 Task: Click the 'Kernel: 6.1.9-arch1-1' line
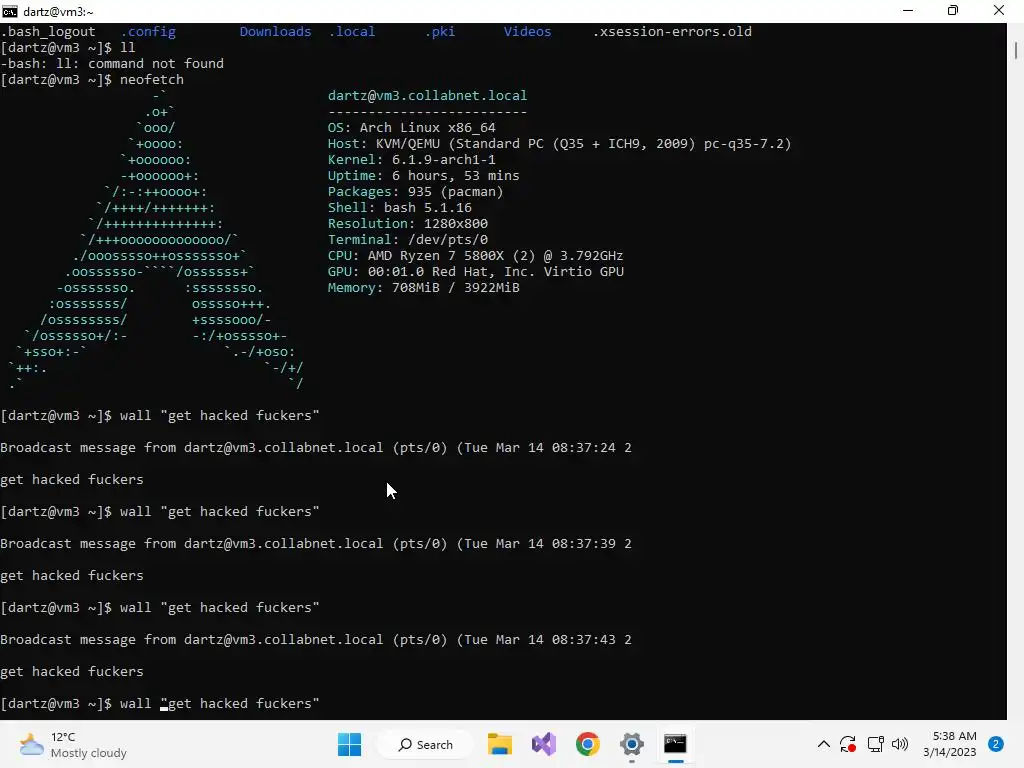point(411,159)
